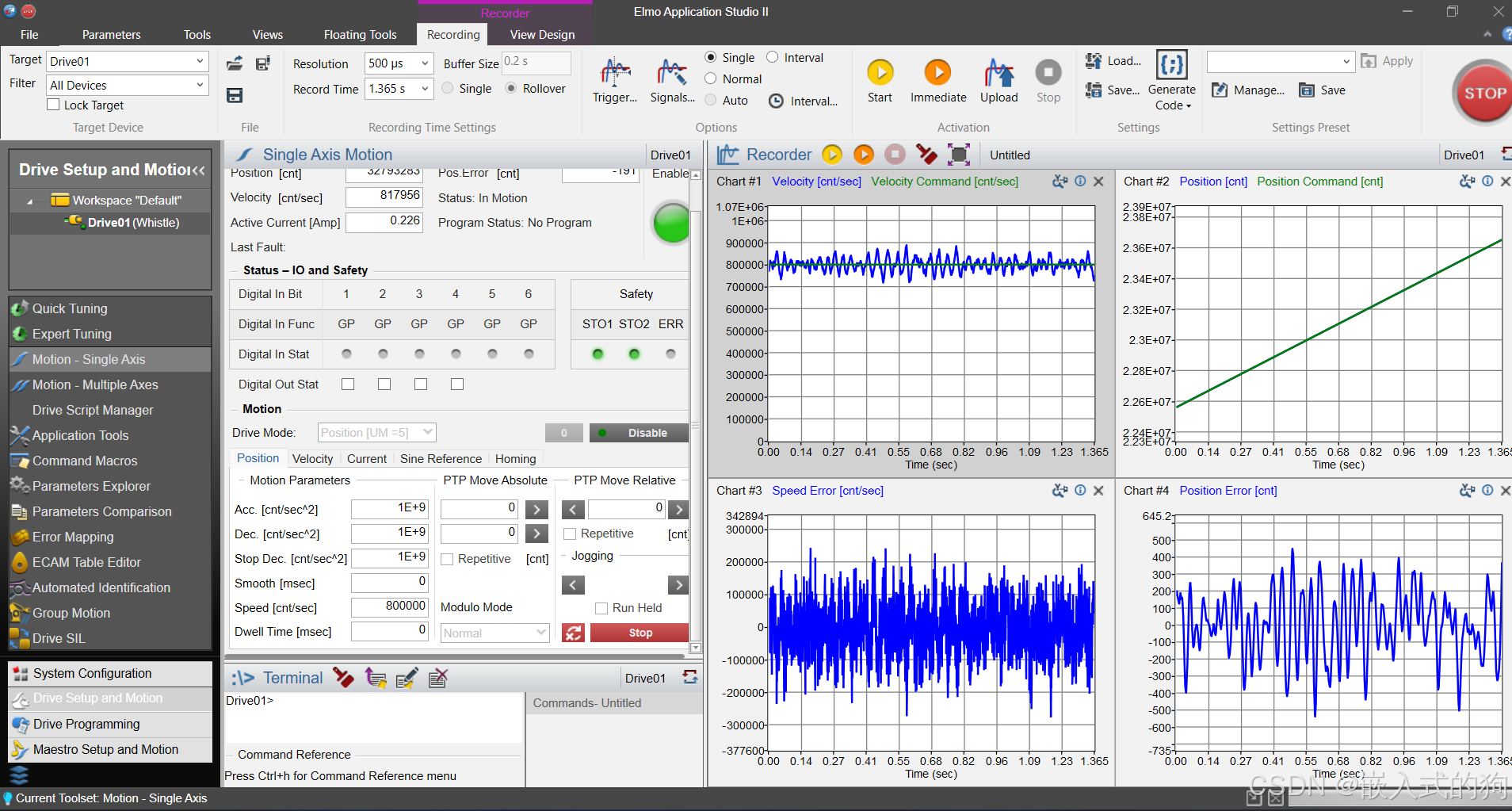The image size is (1512, 811).
Task: Click the Interval clock icon
Action: [777, 101]
